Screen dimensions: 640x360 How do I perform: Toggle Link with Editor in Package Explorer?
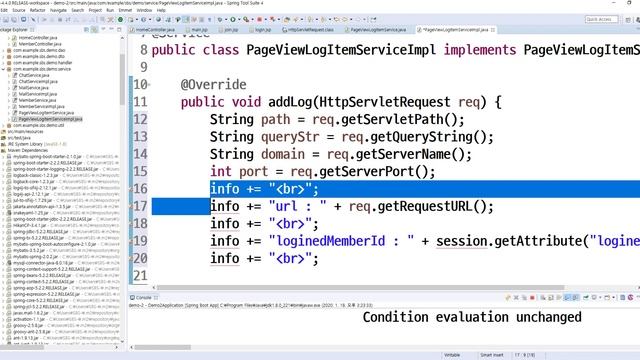(x=94, y=29)
